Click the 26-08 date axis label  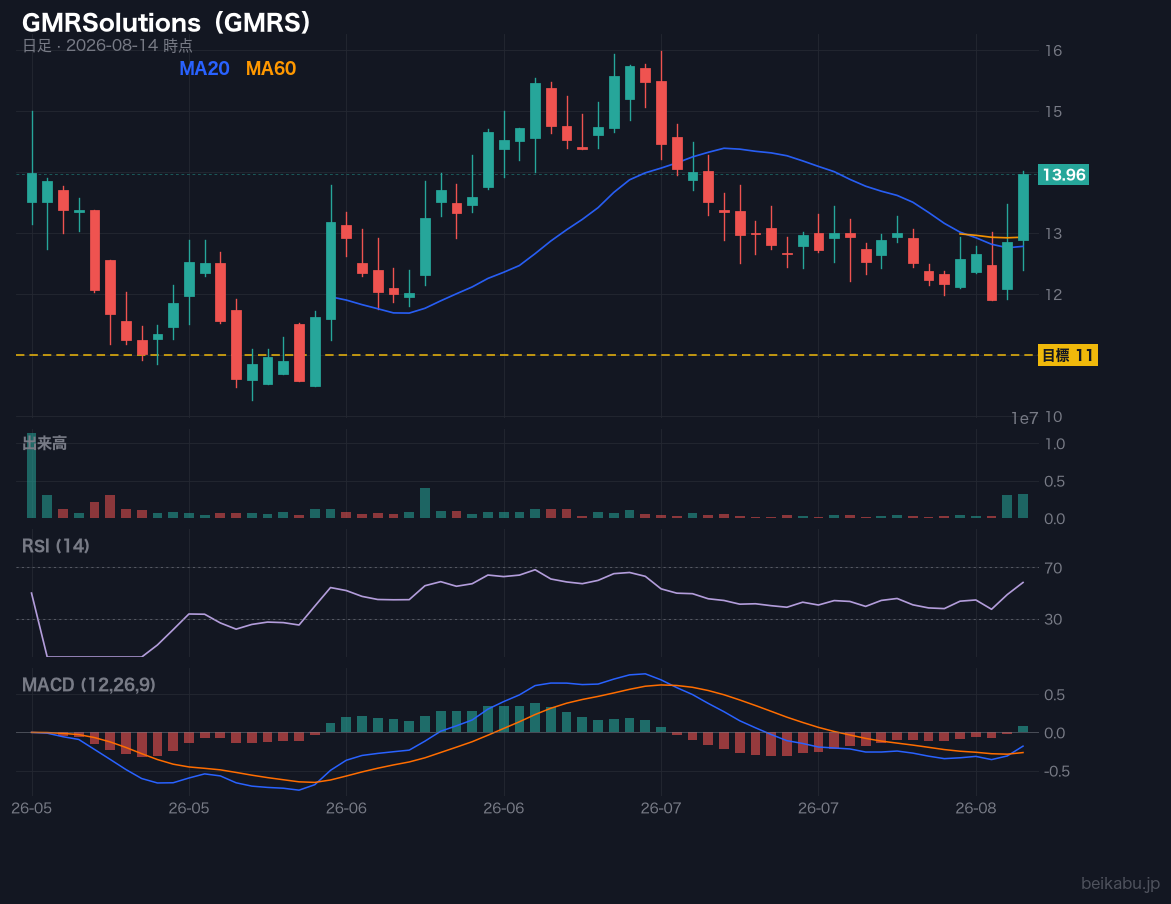pyautogui.click(x=975, y=808)
